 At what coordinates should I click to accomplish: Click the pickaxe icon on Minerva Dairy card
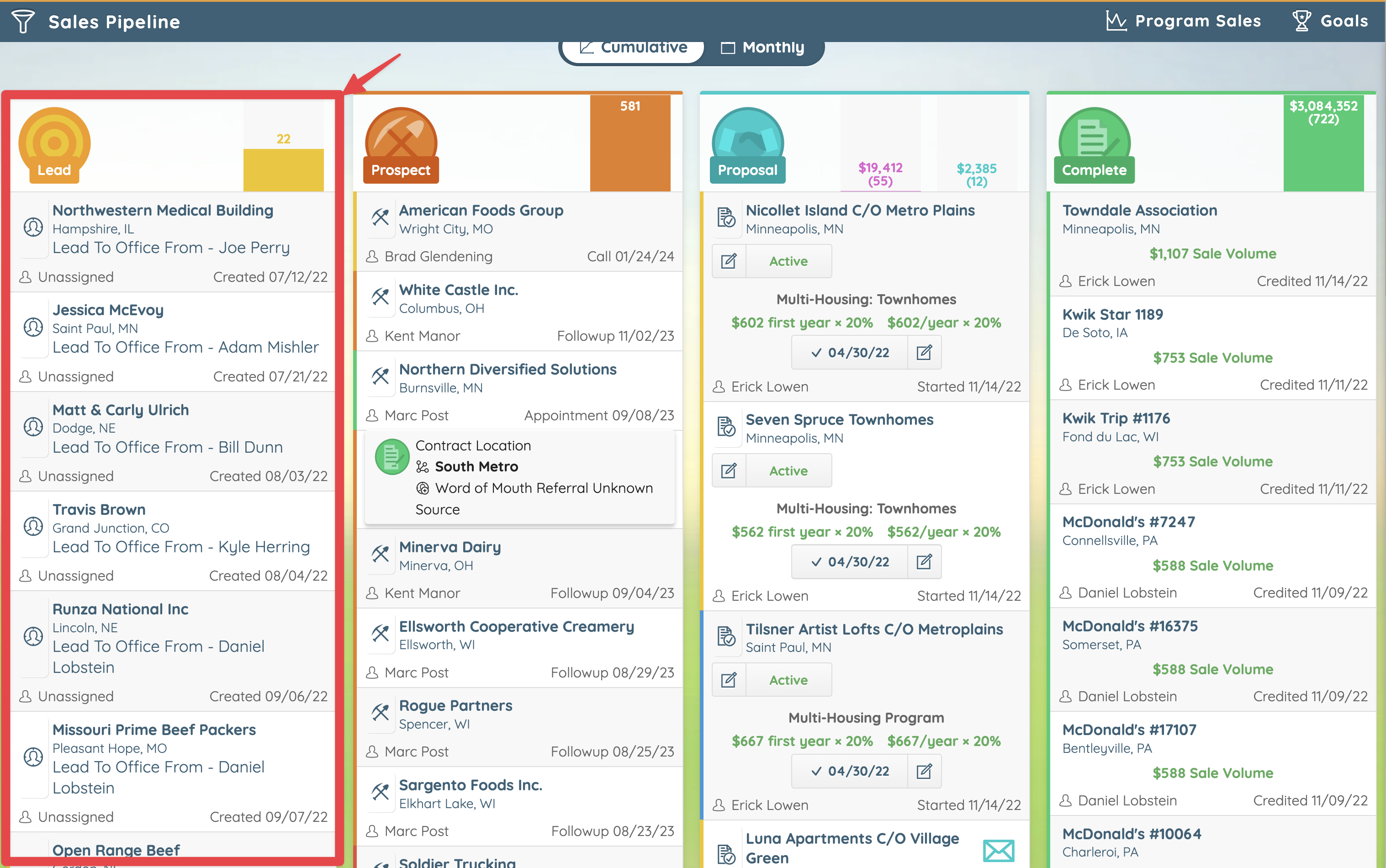[x=380, y=553]
